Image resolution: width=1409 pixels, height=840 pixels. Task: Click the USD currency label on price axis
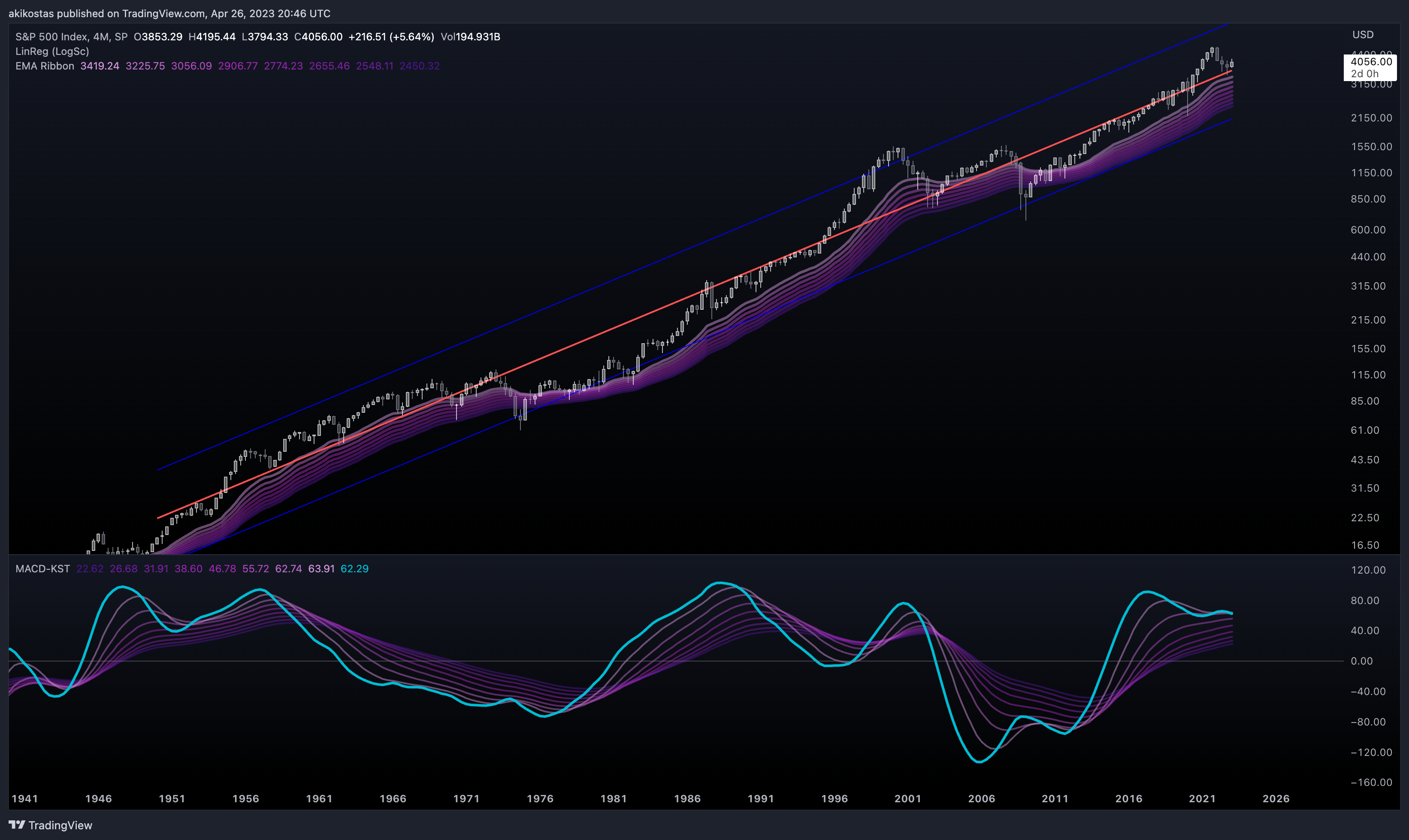coord(1363,34)
